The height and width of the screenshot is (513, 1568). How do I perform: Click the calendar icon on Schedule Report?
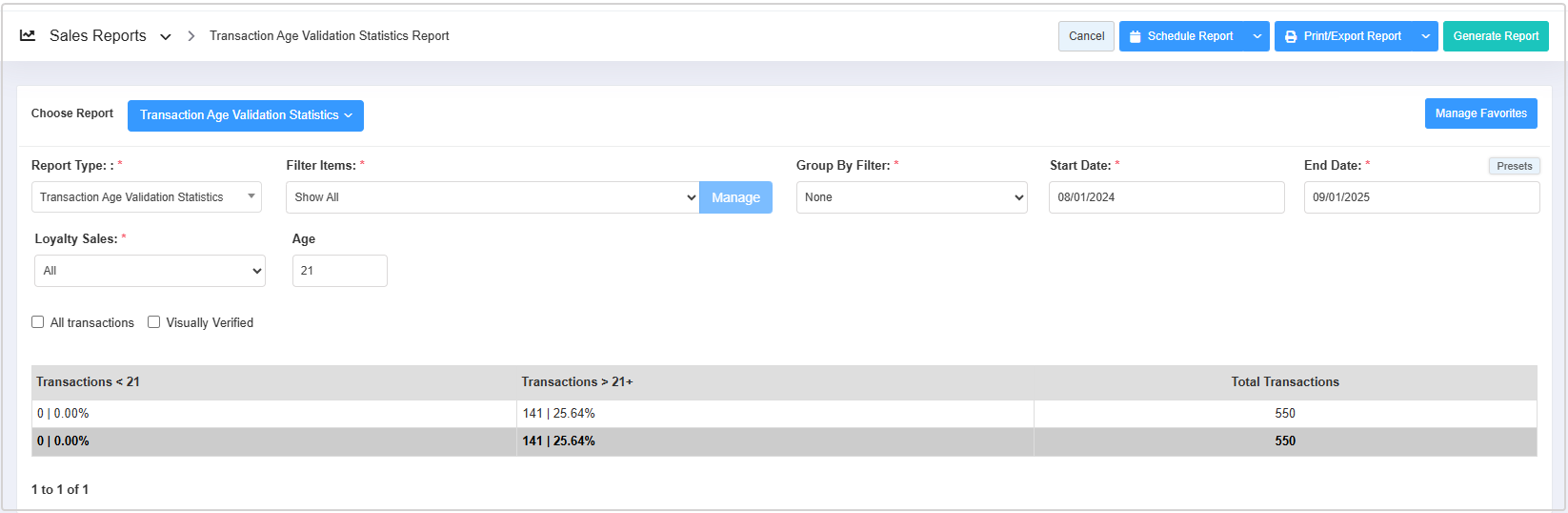click(1135, 36)
